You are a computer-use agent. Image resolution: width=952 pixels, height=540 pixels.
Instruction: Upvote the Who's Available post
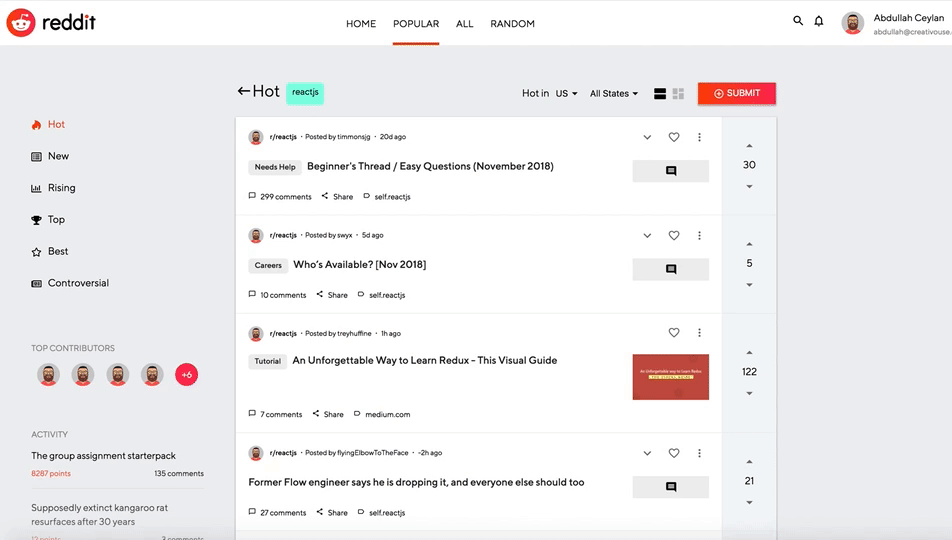[x=749, y=244]
